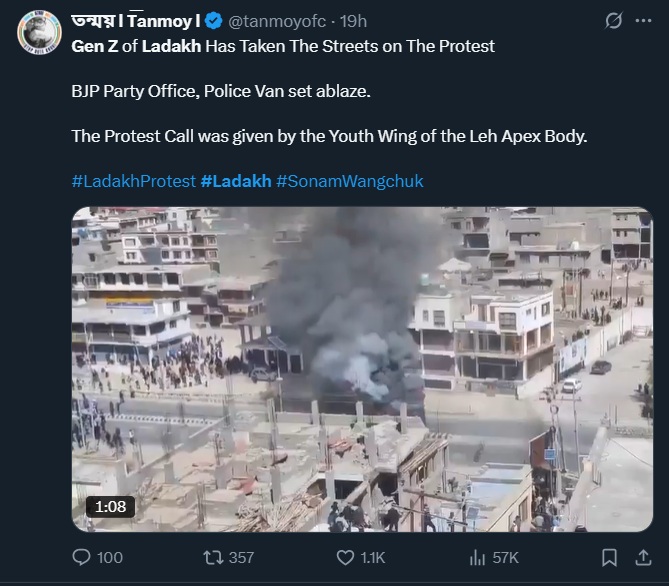Click the 19h timestamp

point(353,21)
